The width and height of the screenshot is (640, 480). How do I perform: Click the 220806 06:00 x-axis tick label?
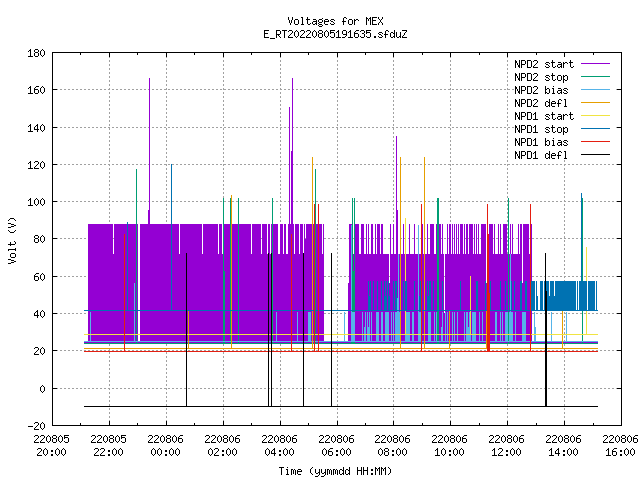[x=336, y=446]
